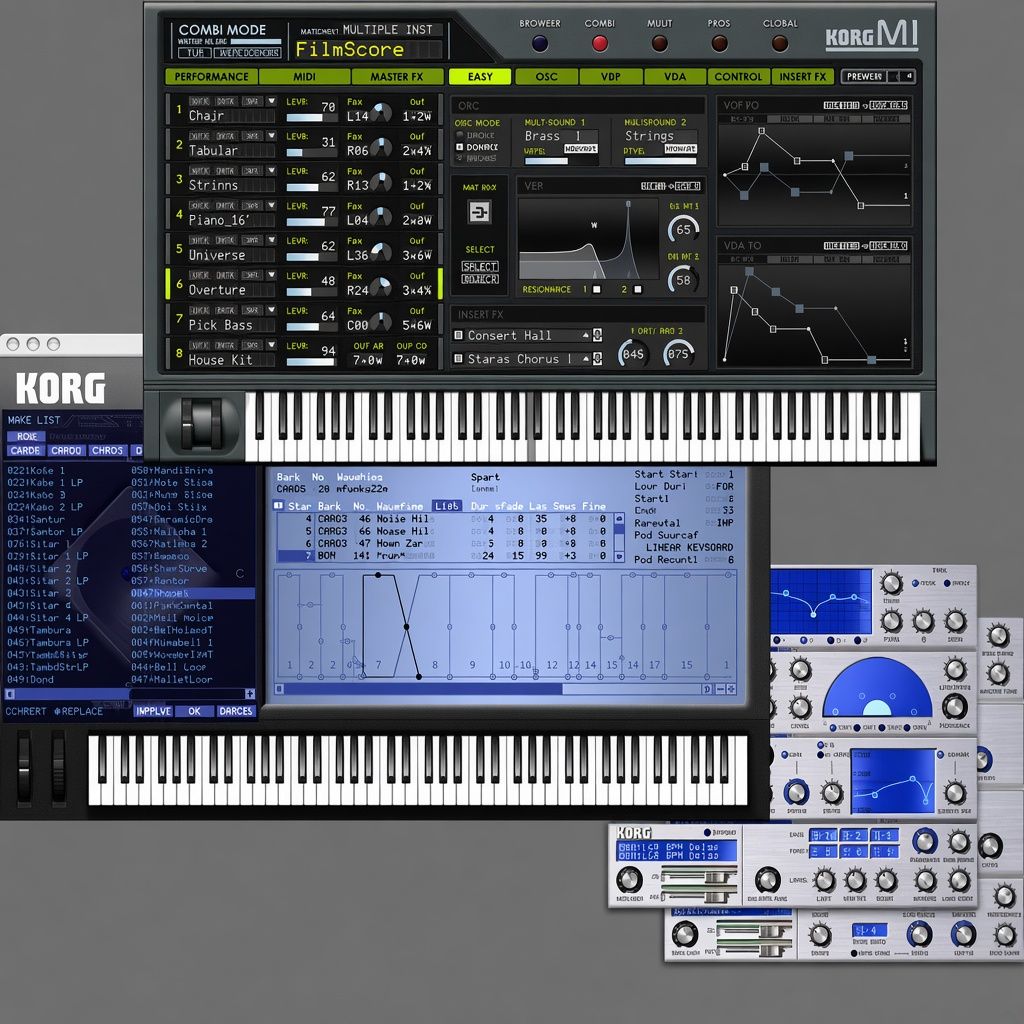Toggle Resonance 1 checkbox

(596, 289)
